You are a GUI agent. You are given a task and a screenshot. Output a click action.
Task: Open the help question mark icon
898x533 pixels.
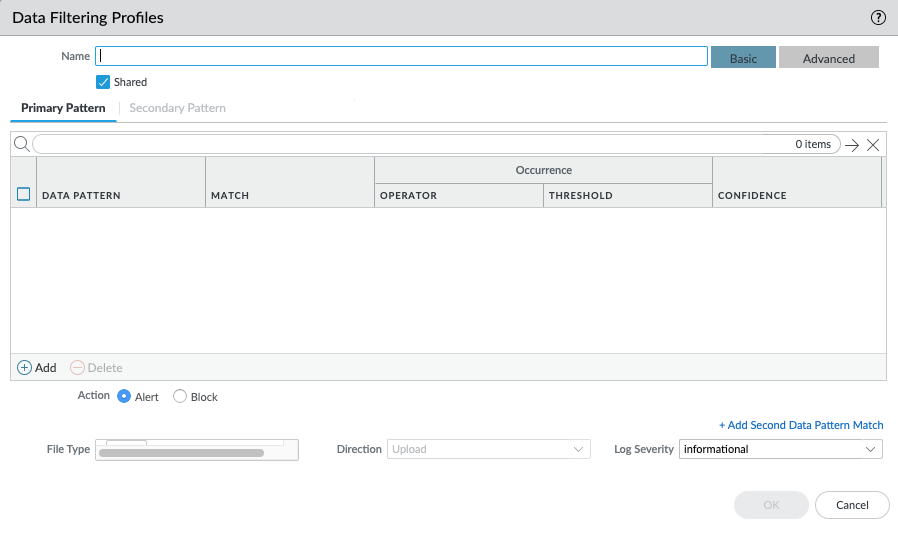[878, 17]
